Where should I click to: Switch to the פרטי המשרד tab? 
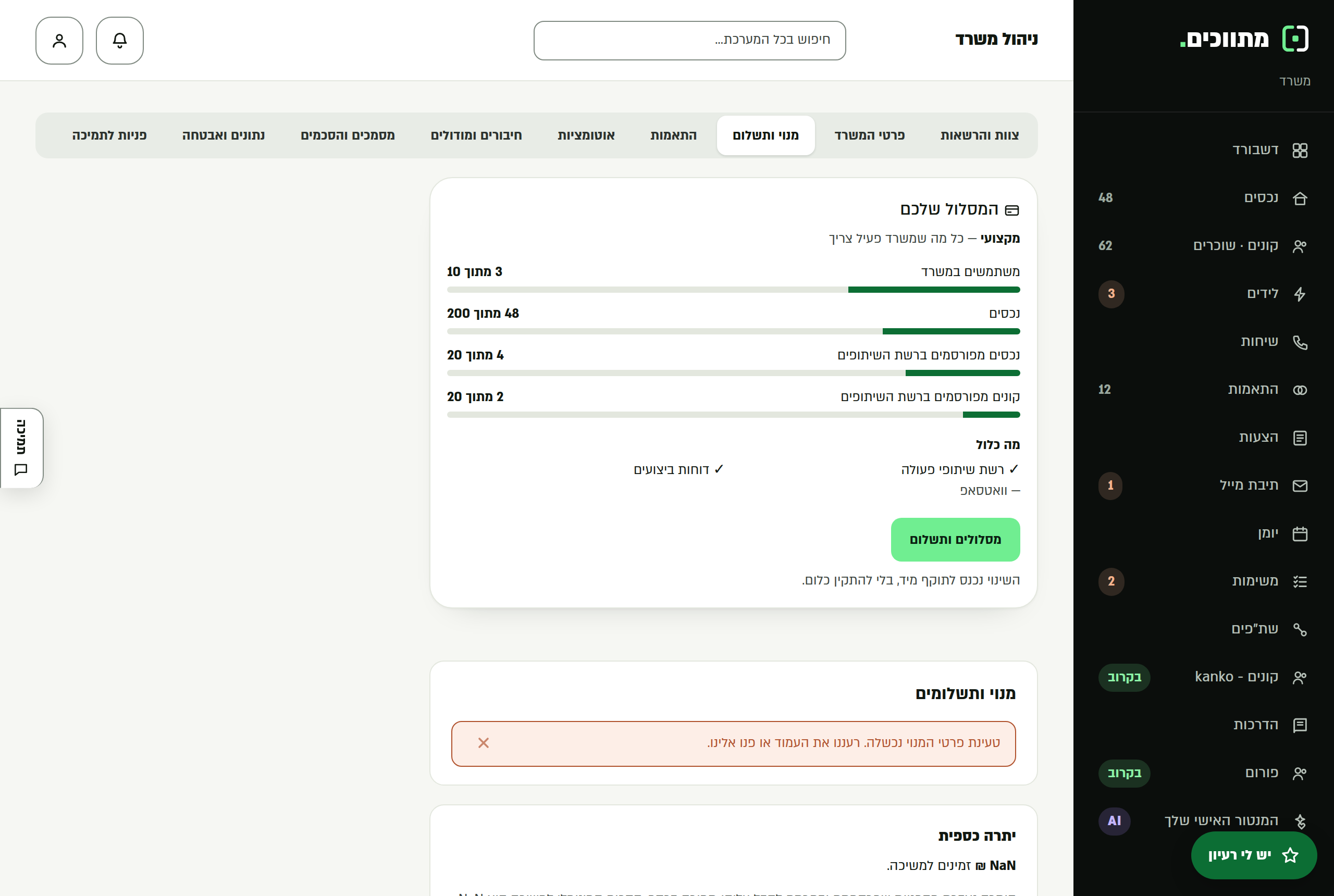tap(869, 135)
